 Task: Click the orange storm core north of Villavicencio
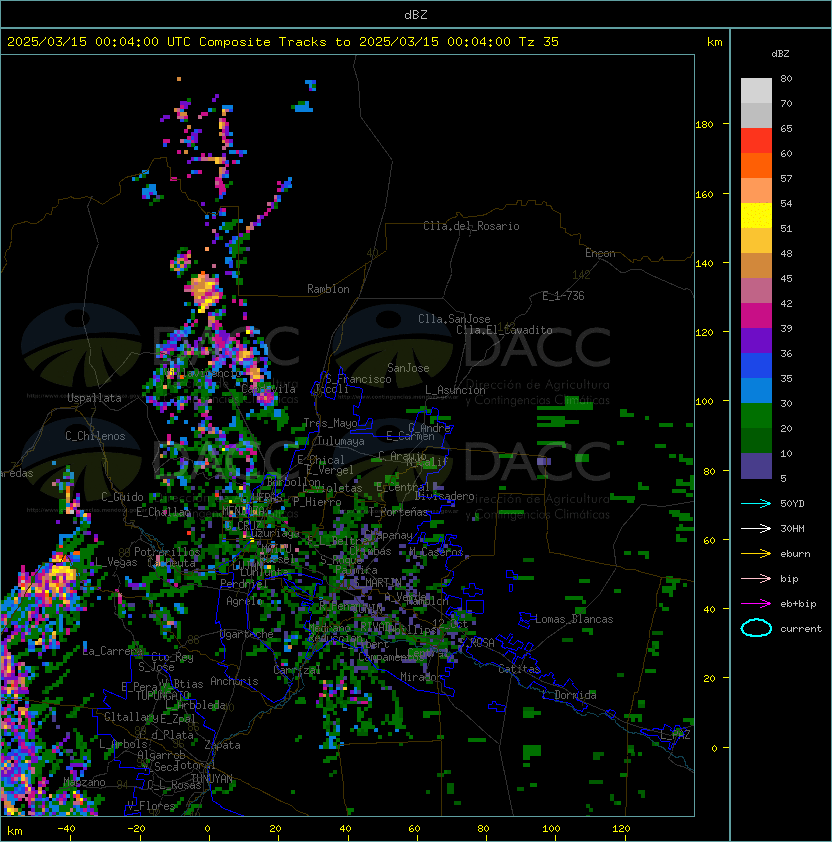[x=203, y=291]
